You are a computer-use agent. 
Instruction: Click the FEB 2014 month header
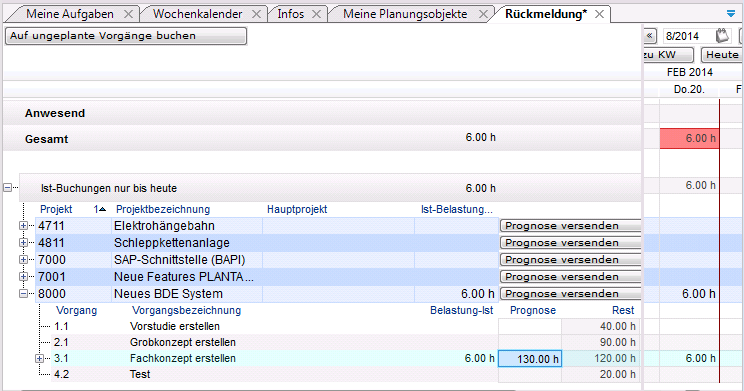[690, 72]
